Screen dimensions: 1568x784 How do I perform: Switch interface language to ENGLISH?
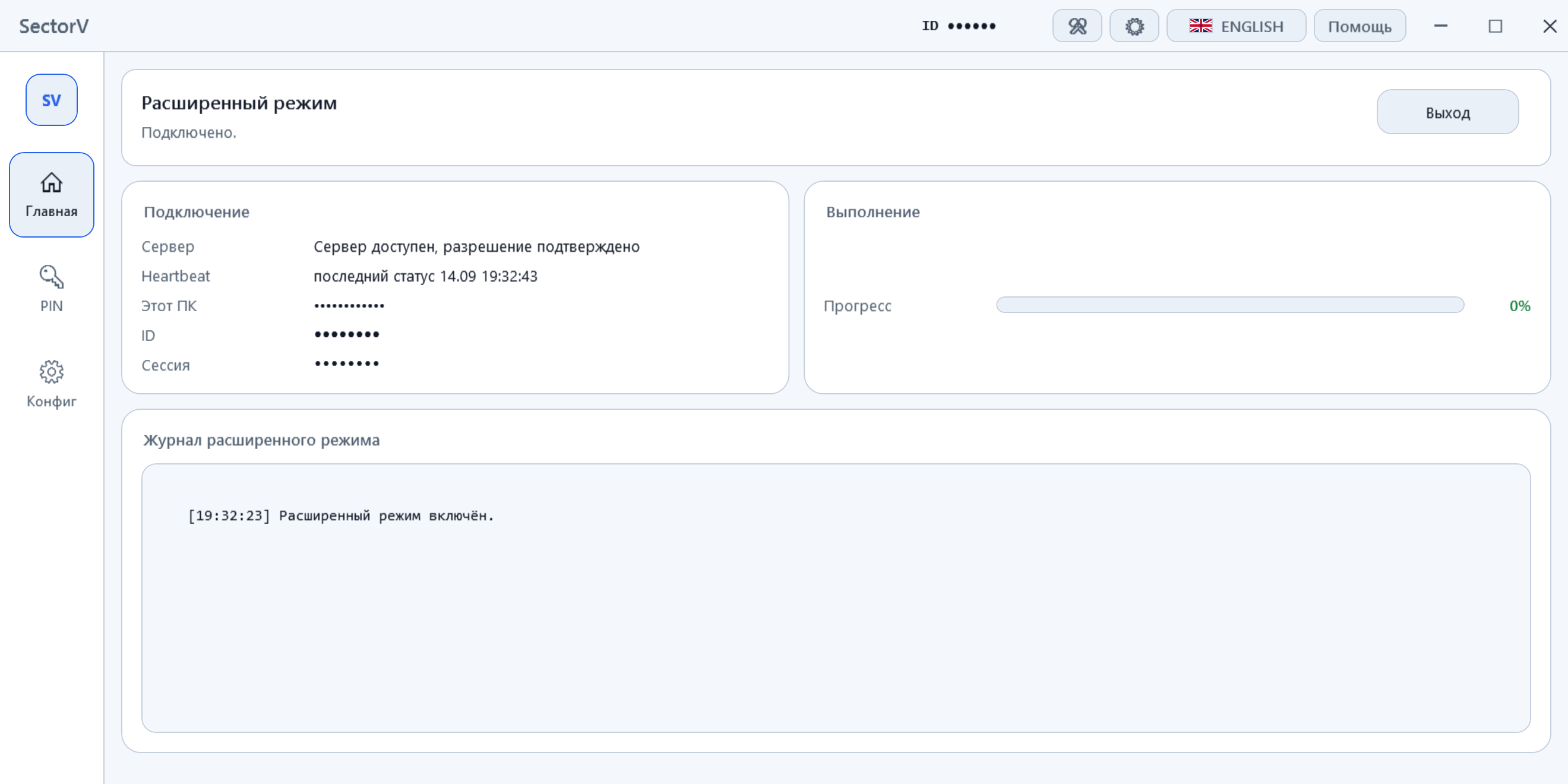pyautogui.click(x=1236, y=26)
